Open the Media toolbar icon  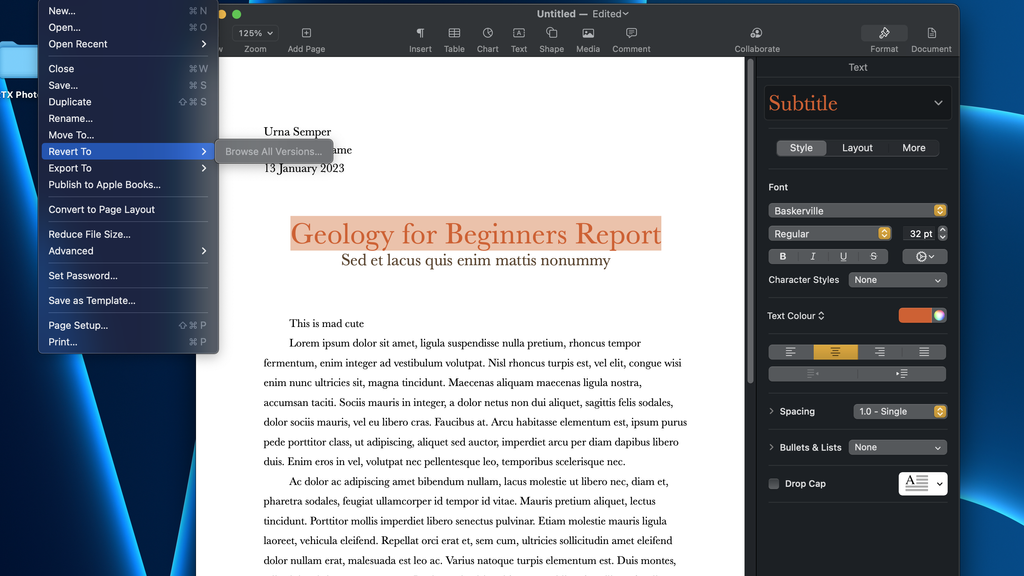tap(588, 34)
